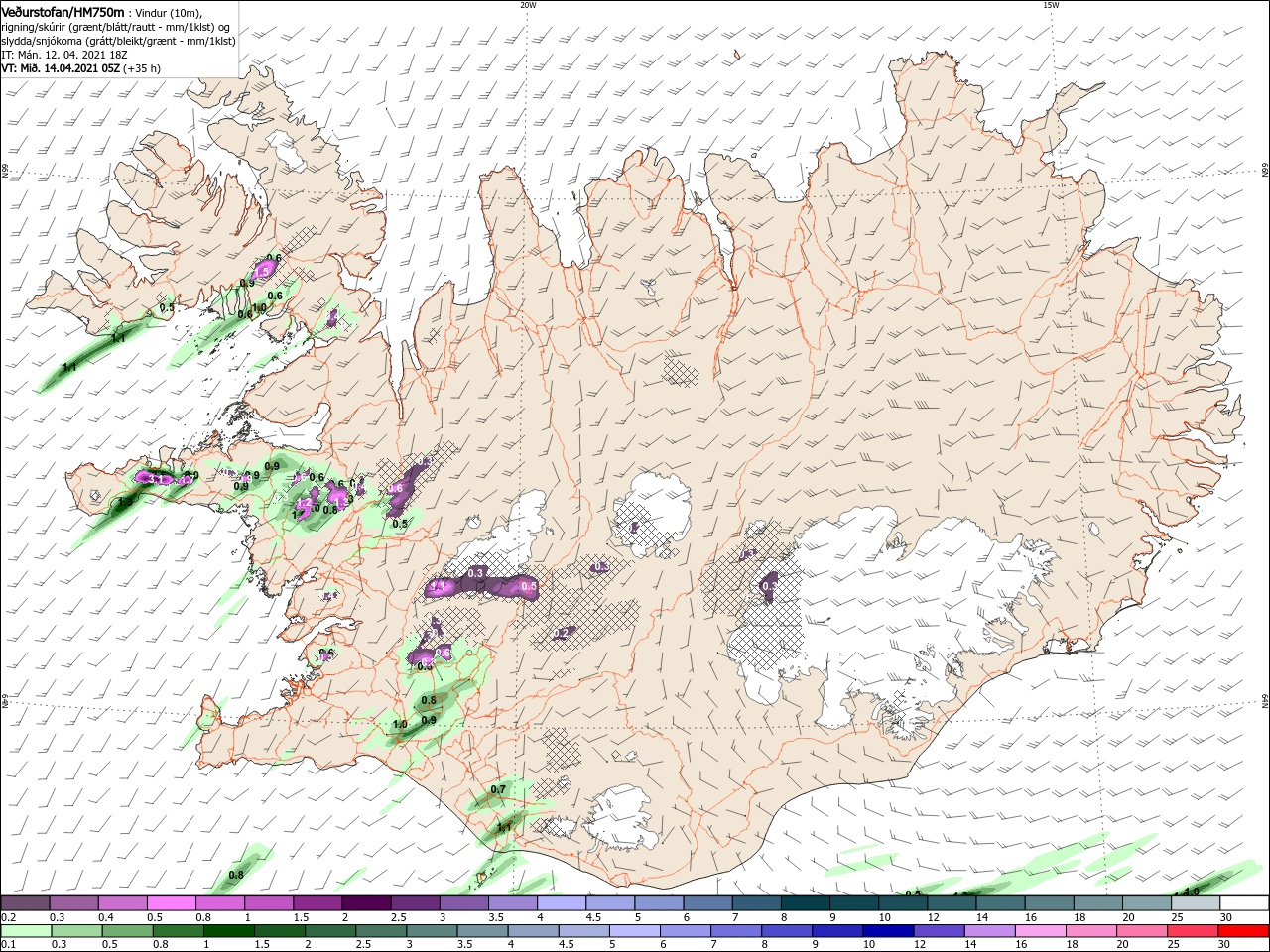Pick the 1.5 purple swatch, upper legend row

click(x=317, y=903)
